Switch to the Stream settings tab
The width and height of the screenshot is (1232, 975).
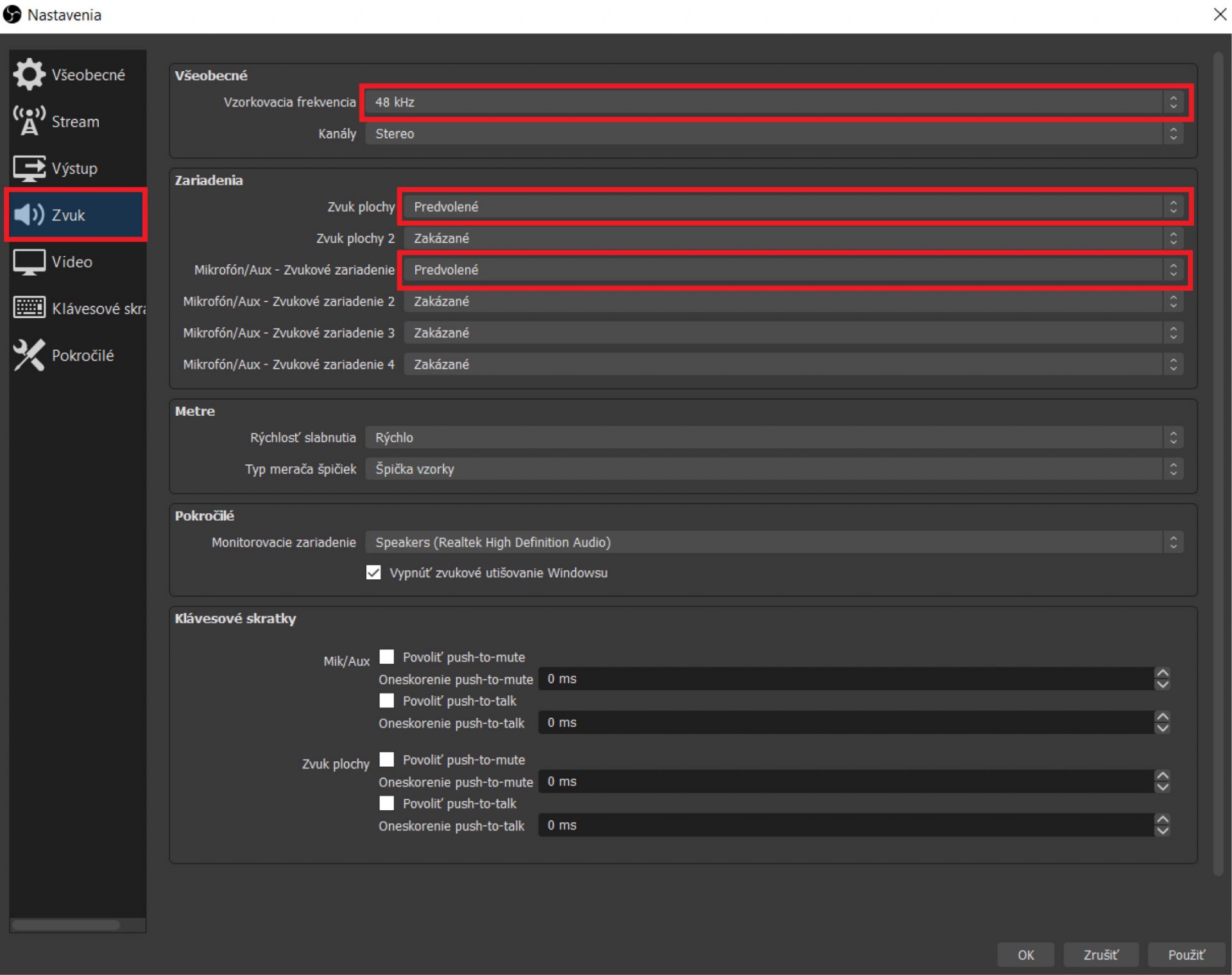78,121
